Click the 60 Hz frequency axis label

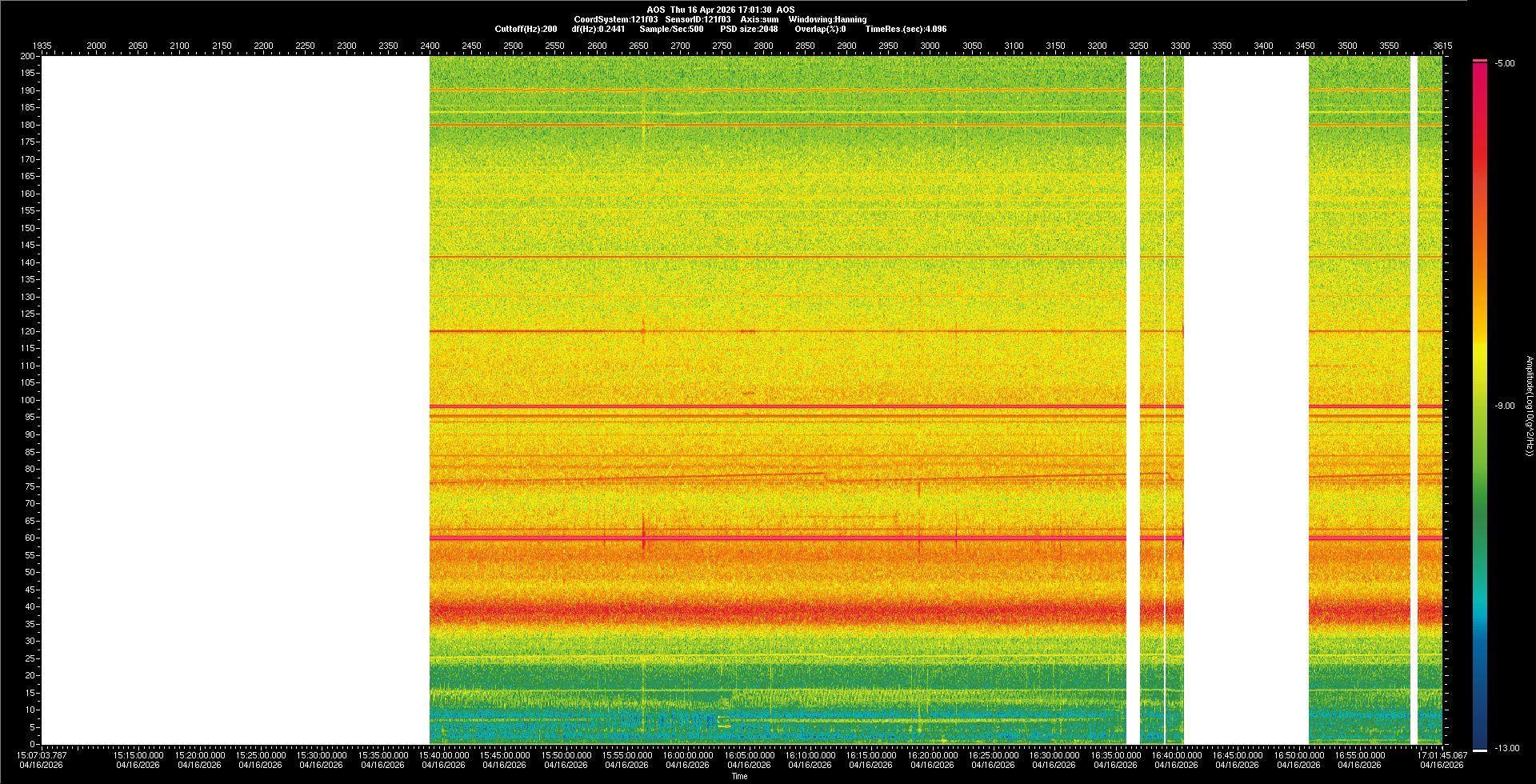pos(30,538)
